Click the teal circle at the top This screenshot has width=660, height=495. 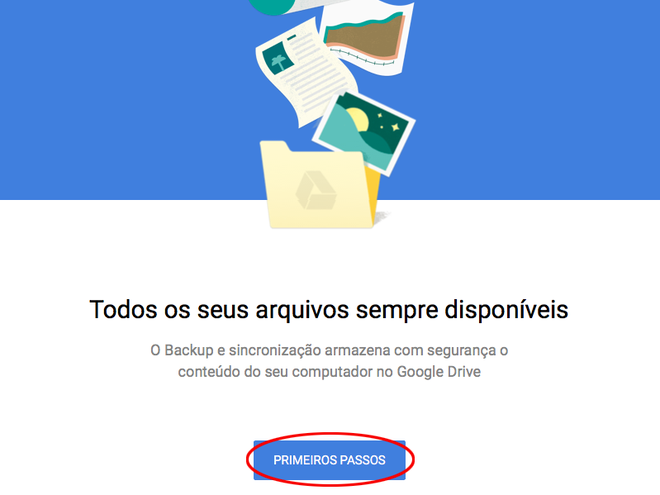coord(273,6)
